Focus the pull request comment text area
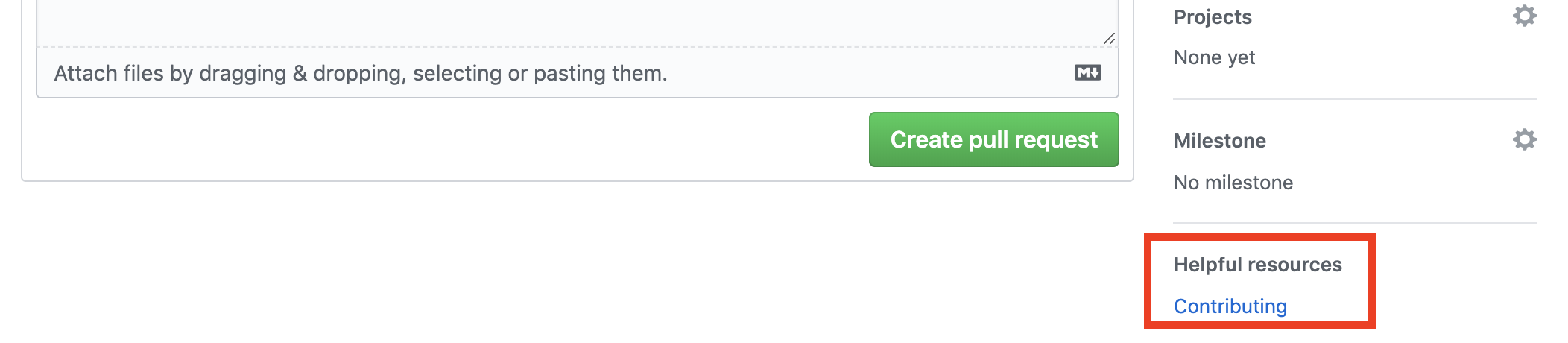Screen dimensions: 1568x343 tap(578, 22)
